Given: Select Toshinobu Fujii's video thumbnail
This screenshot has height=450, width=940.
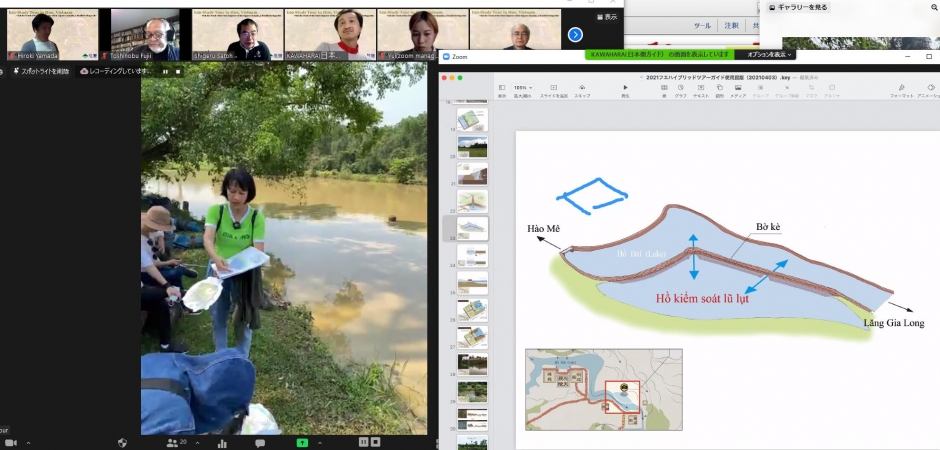Looking at the screenshot, I should pos(145,35).
